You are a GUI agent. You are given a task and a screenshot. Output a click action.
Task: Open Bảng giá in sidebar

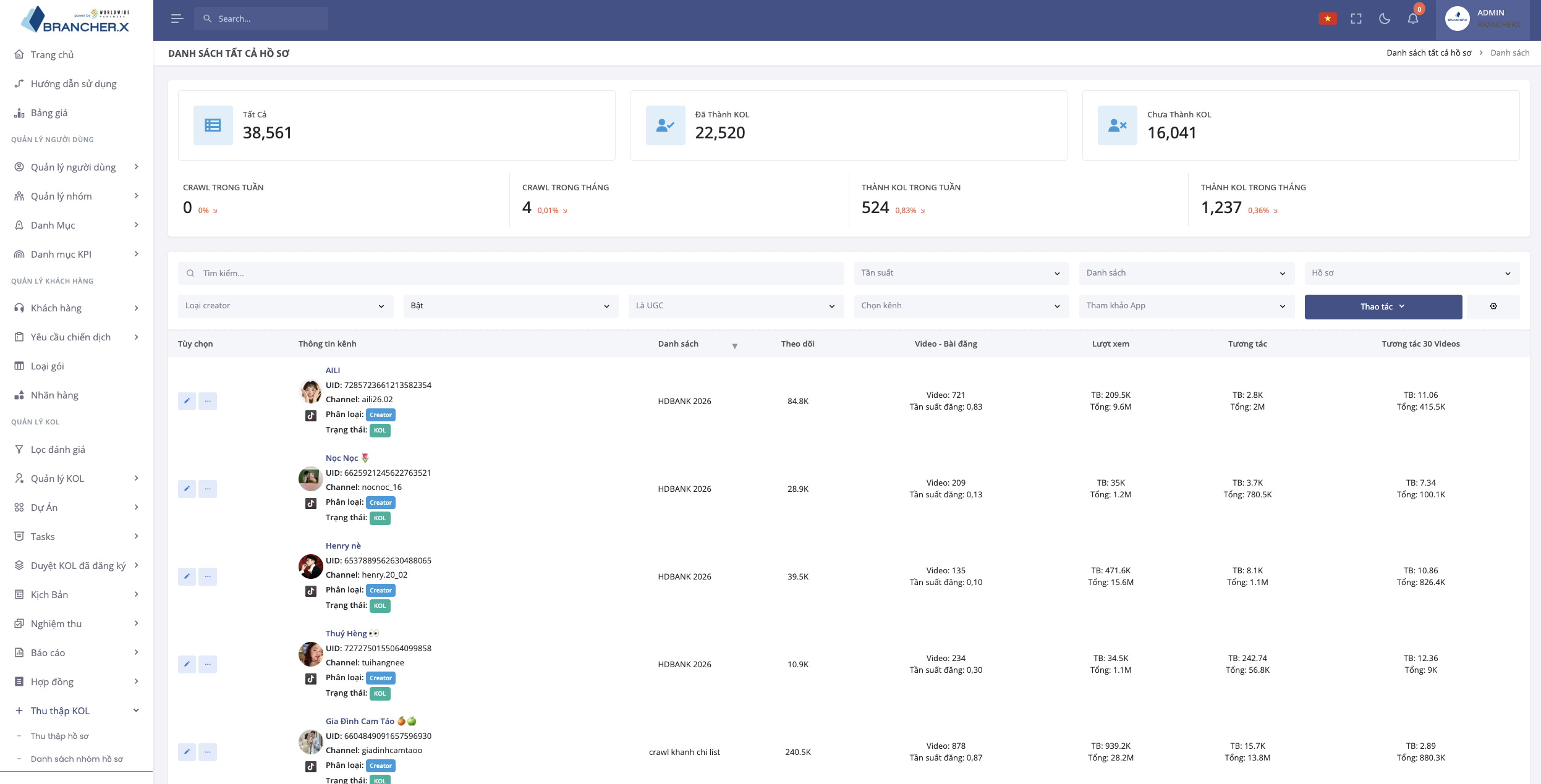[49, 113]
